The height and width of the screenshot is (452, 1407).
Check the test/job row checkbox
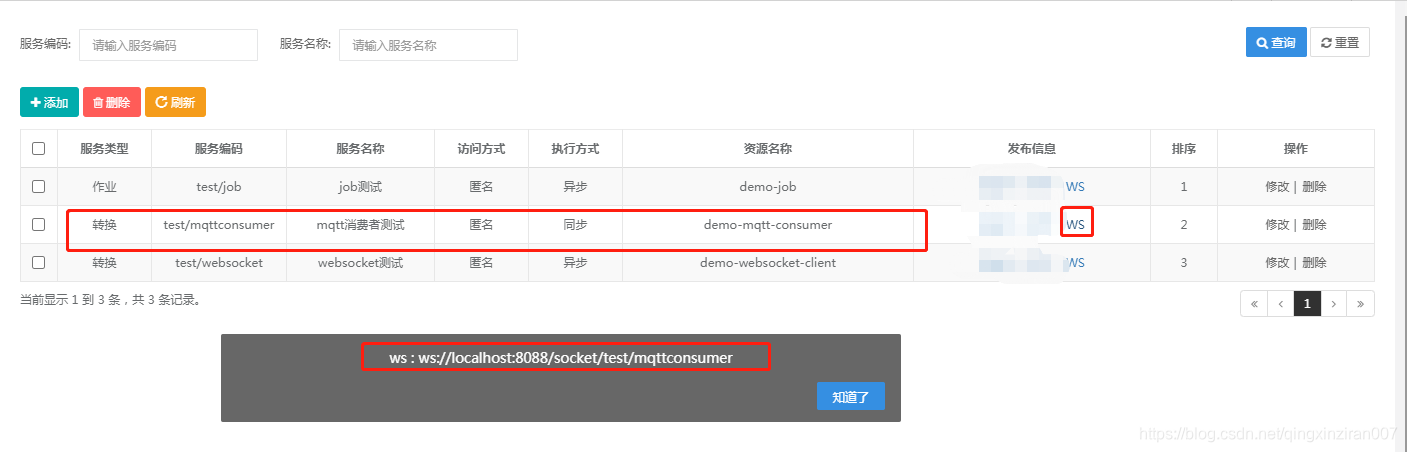pos(39,186)
